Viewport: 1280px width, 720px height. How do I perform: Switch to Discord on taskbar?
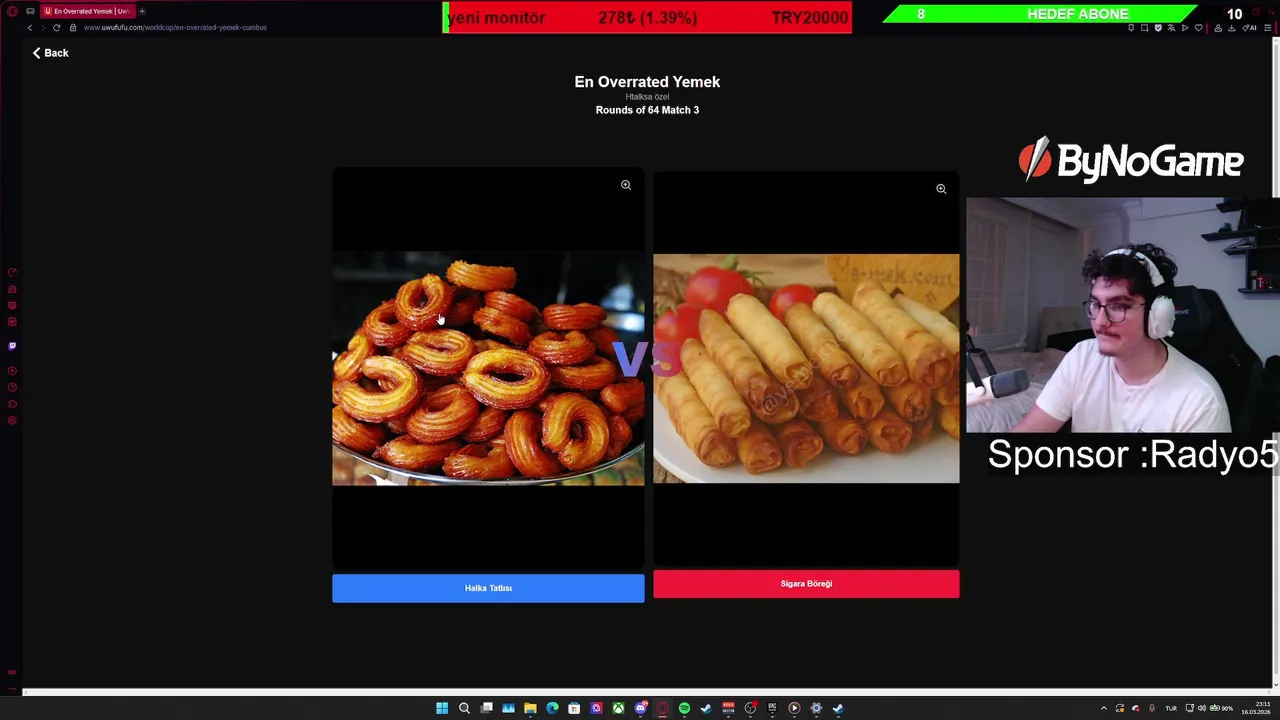(641, 708)
